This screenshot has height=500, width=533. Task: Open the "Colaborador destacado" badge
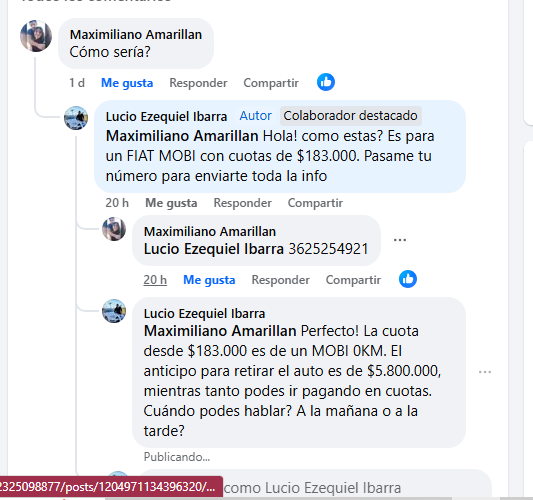point(350,116)
